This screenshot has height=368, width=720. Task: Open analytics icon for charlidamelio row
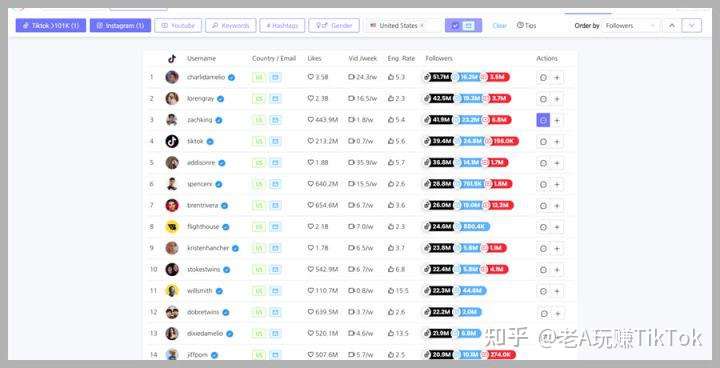pyautogui.click(x=543, y=78)
